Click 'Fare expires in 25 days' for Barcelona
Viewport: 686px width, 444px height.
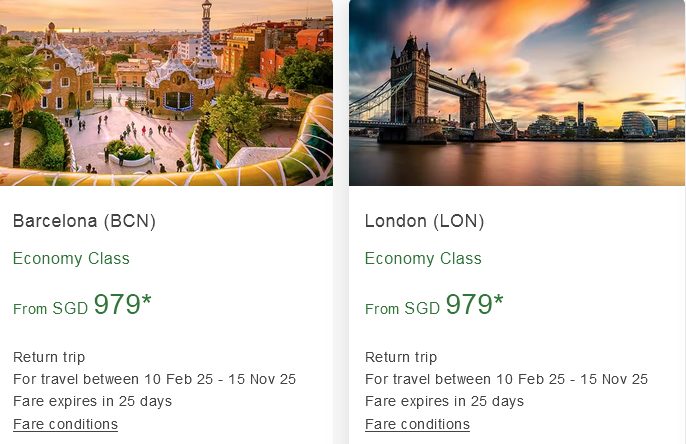pyautogui.click(x=92, y=401)
